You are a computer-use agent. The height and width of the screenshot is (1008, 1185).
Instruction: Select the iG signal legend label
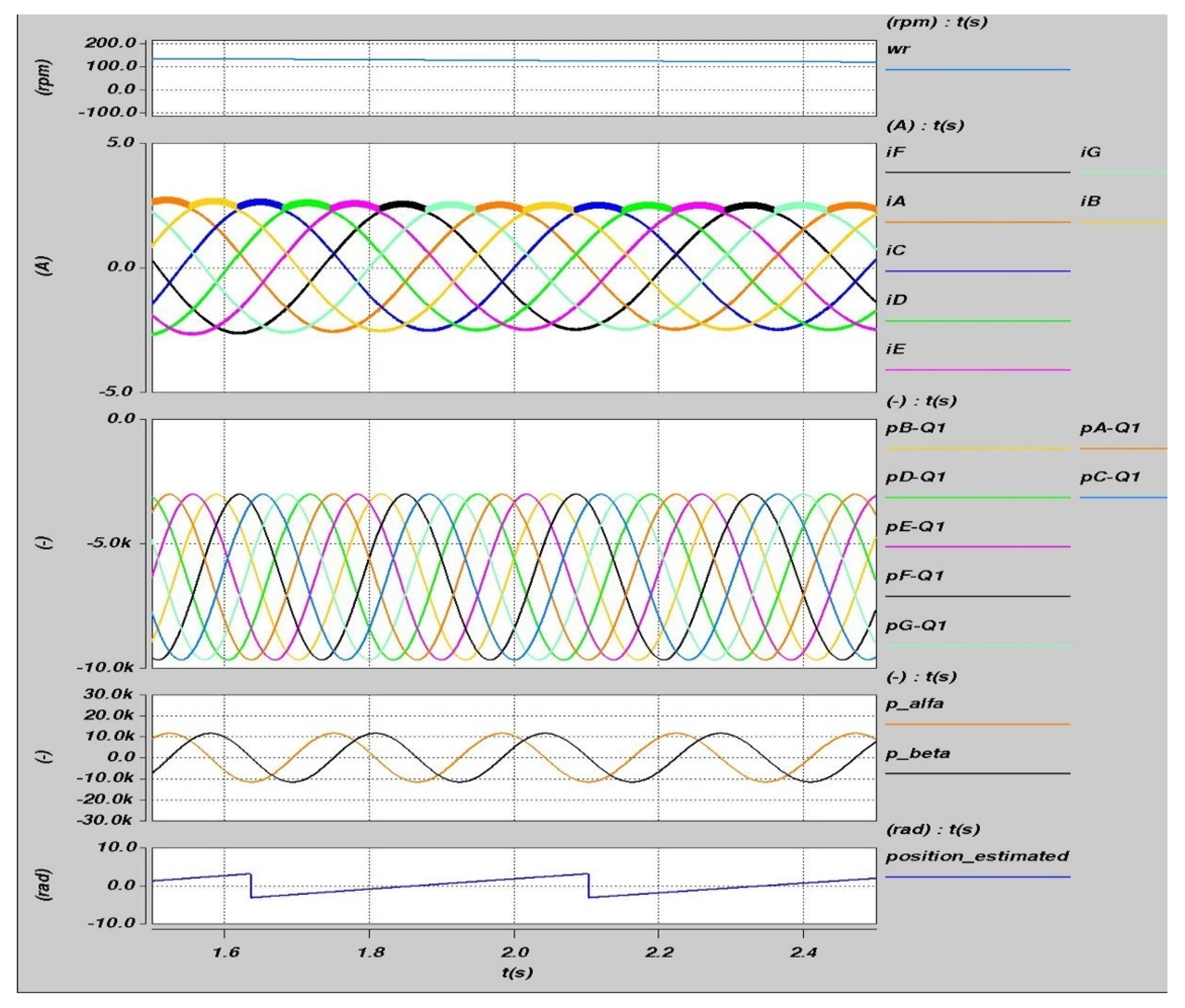point(1090,152)
